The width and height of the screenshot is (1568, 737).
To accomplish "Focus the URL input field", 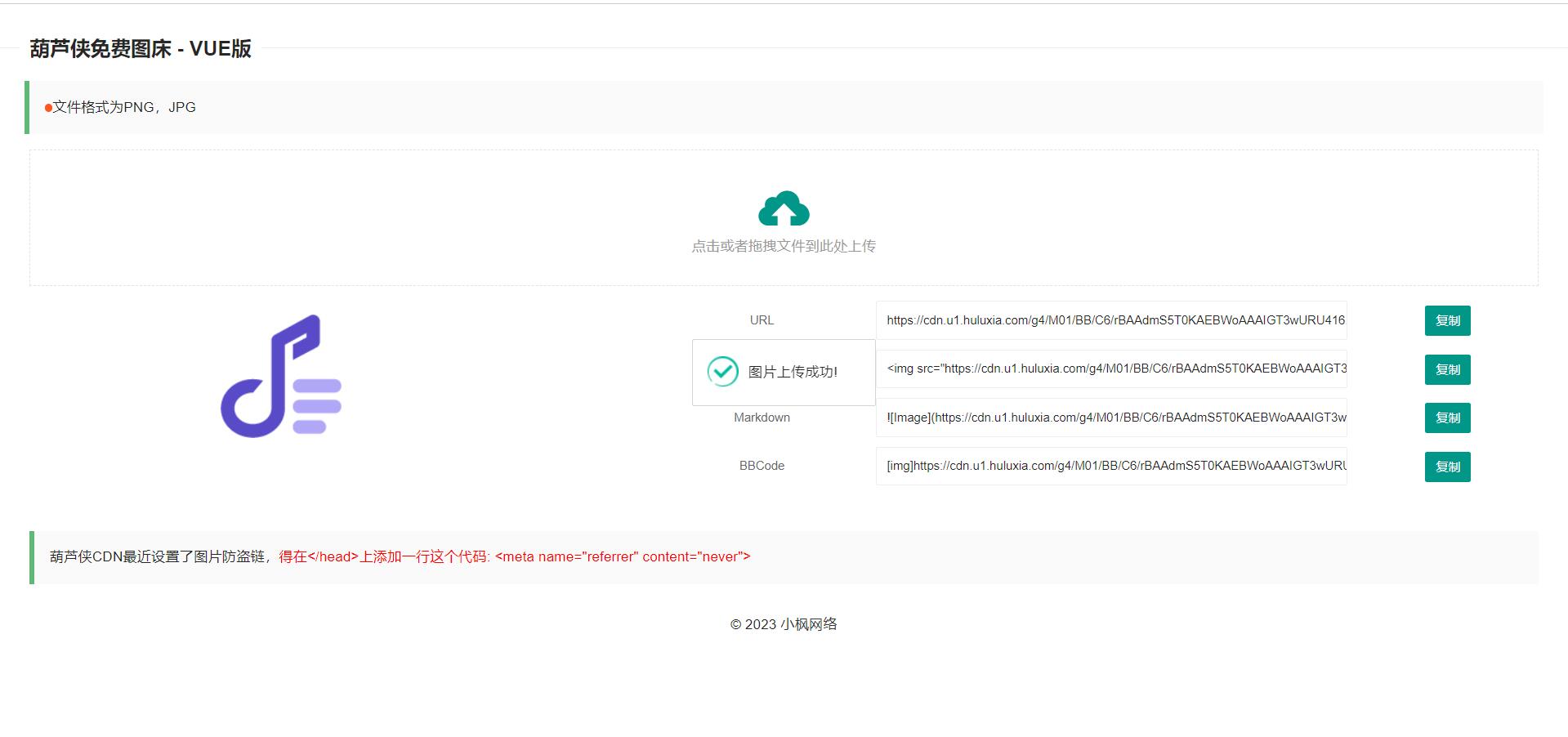I will point(1111,320).
